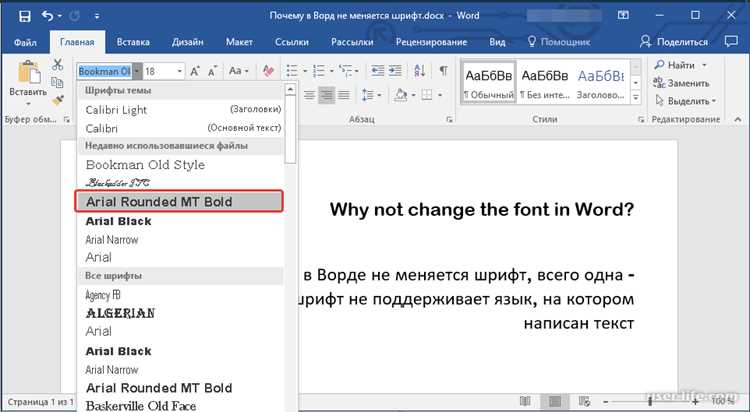Image resolution: width=750 pixels, height=412 pixels.
Task: Click the Cut scissors icon
Action: (x=58, y=65)
